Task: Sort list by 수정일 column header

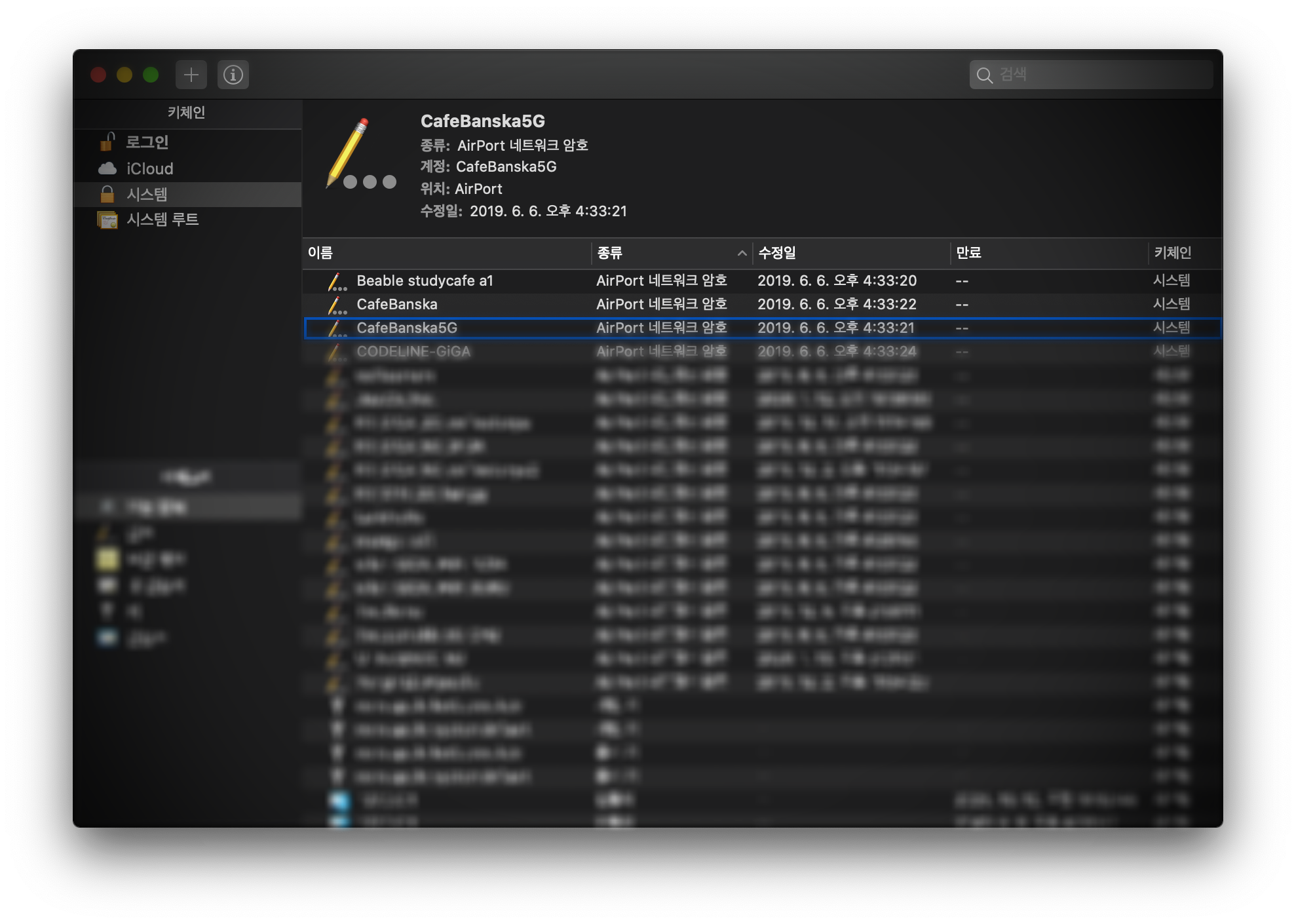Action: (777, 253)
